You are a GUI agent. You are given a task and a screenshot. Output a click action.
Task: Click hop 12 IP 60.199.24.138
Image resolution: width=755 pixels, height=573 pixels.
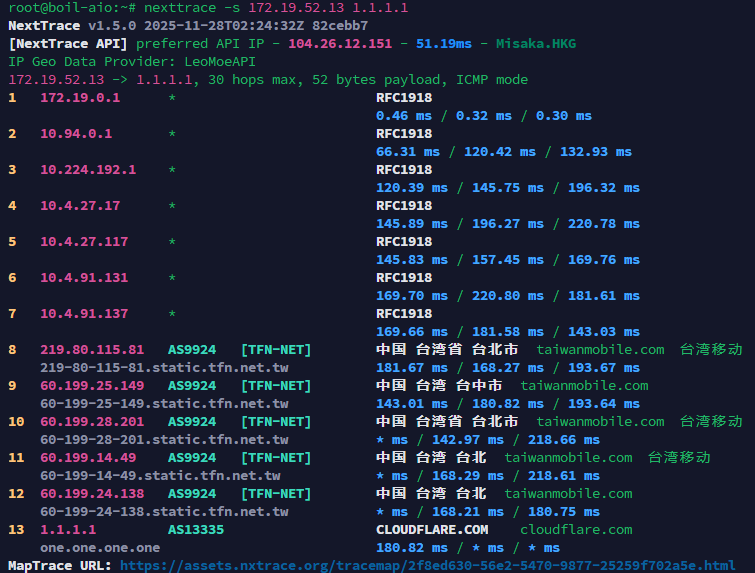coord(92,494)
